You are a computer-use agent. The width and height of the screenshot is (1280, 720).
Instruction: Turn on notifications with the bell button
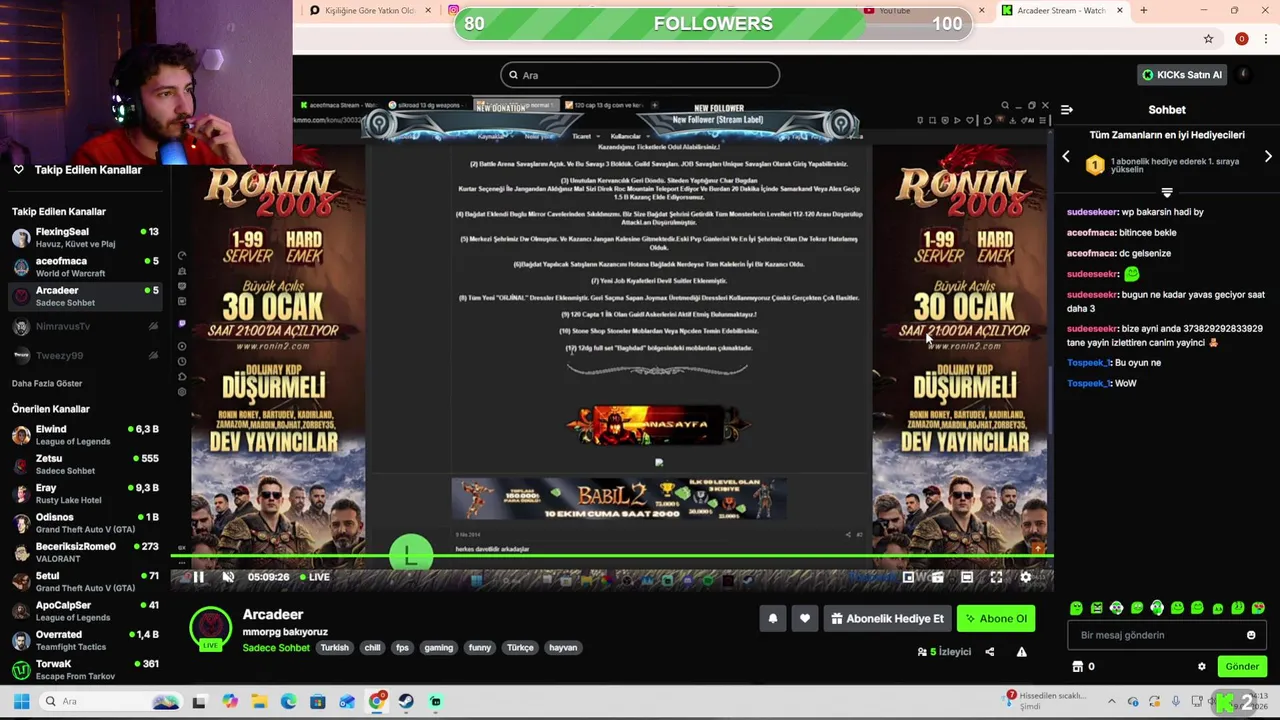[773, 618]
